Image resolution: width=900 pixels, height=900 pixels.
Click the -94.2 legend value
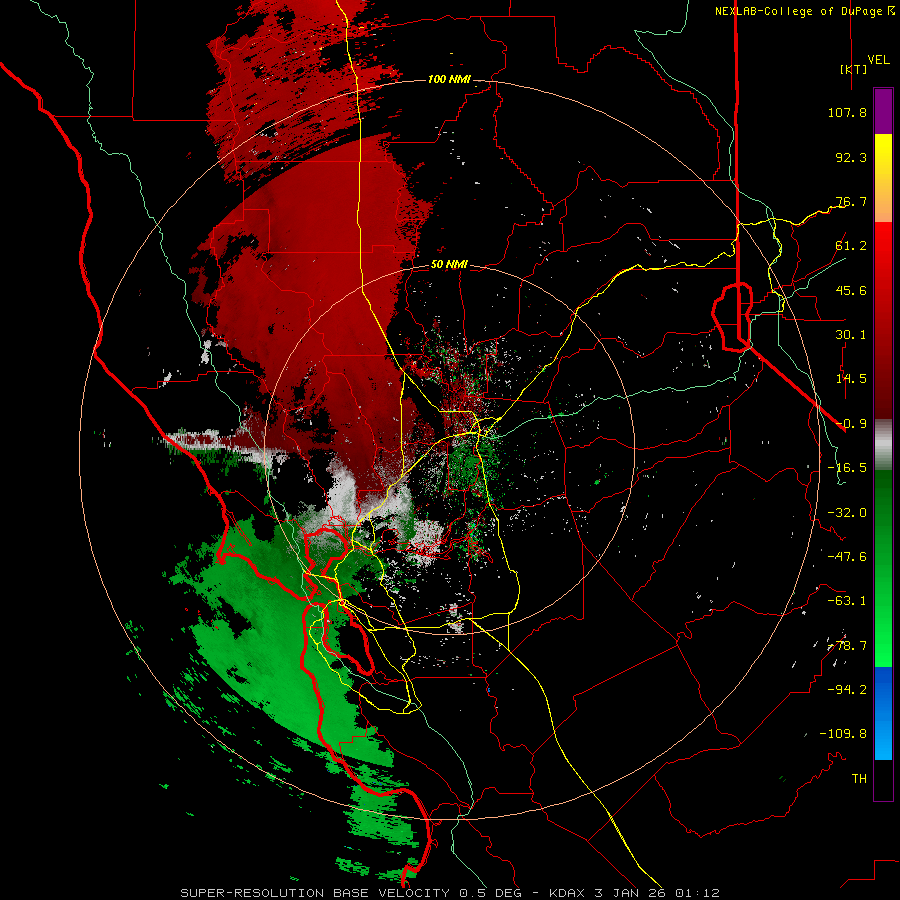click(x=847, y=690)
